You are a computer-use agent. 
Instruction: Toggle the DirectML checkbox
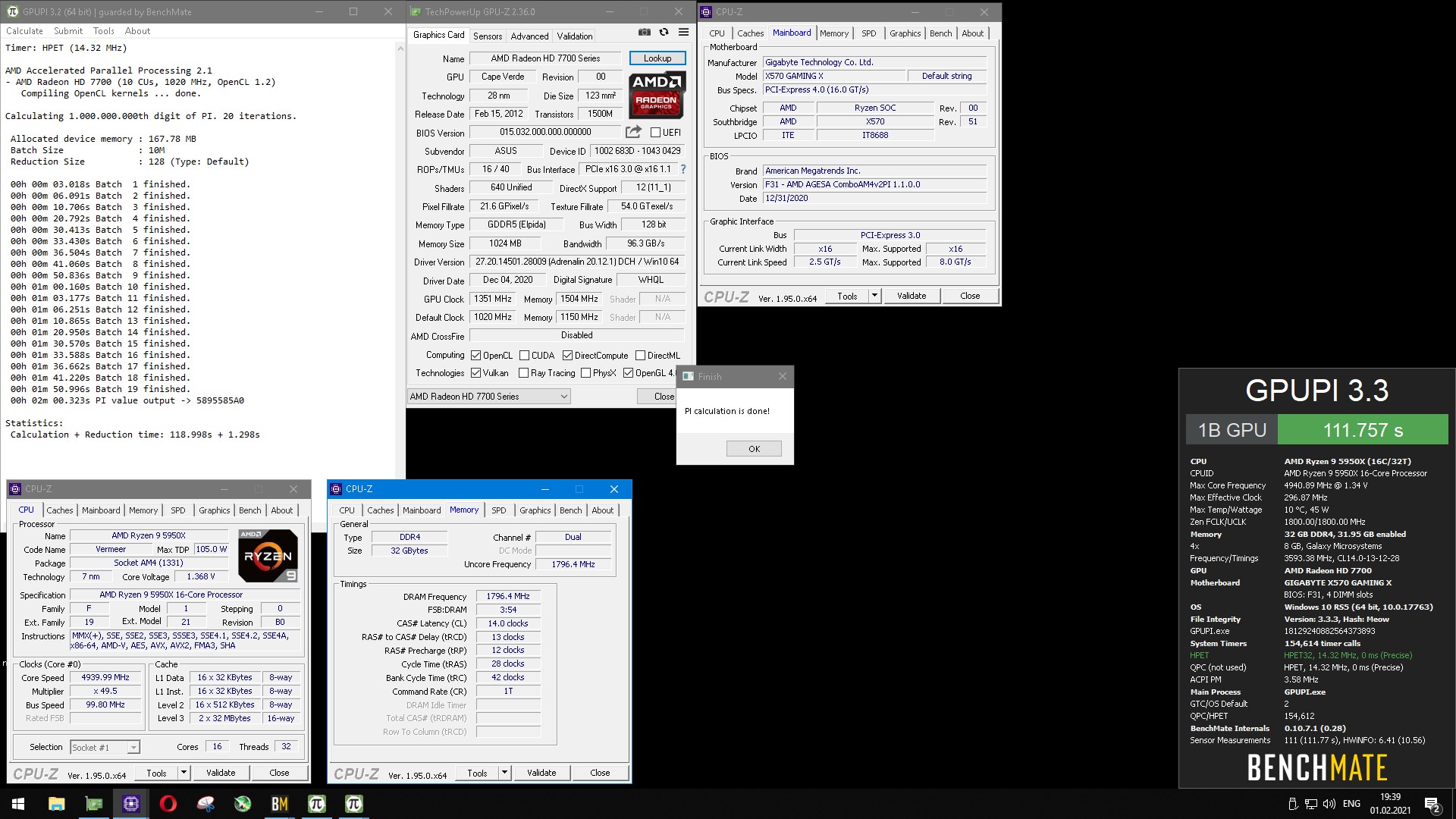click(640, 355)
